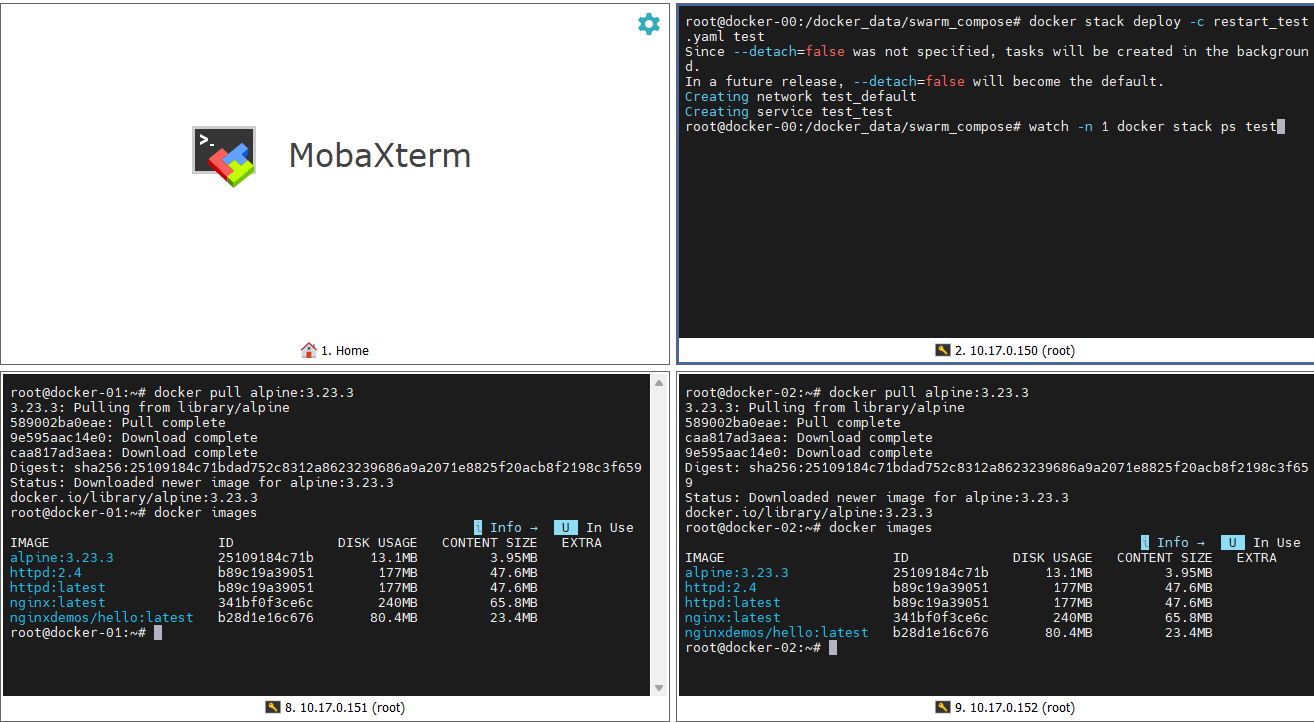The height and width of the screenshot is (722, 1314).
Task: Click the httpd:latest image row in docker-01
Action: (274, 588)
